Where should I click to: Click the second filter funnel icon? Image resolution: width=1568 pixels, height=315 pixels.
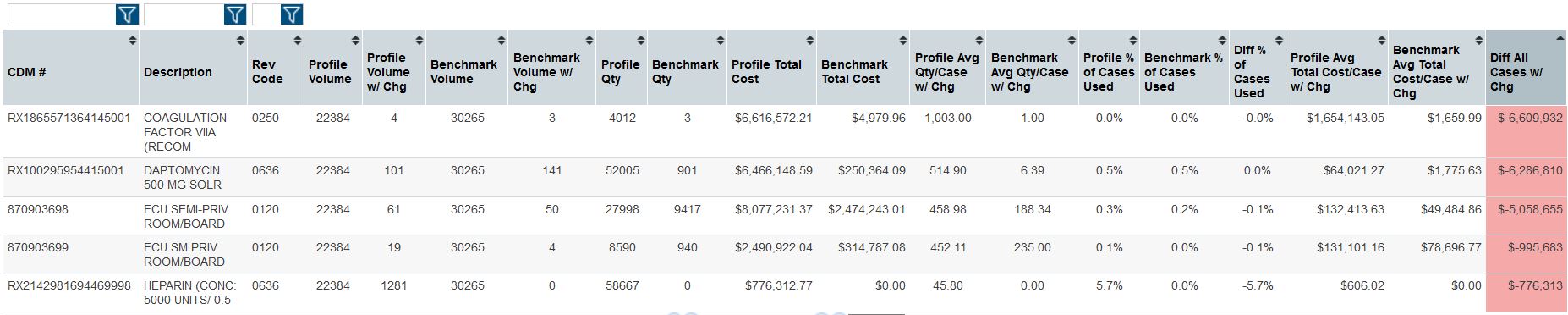point(235,14)
